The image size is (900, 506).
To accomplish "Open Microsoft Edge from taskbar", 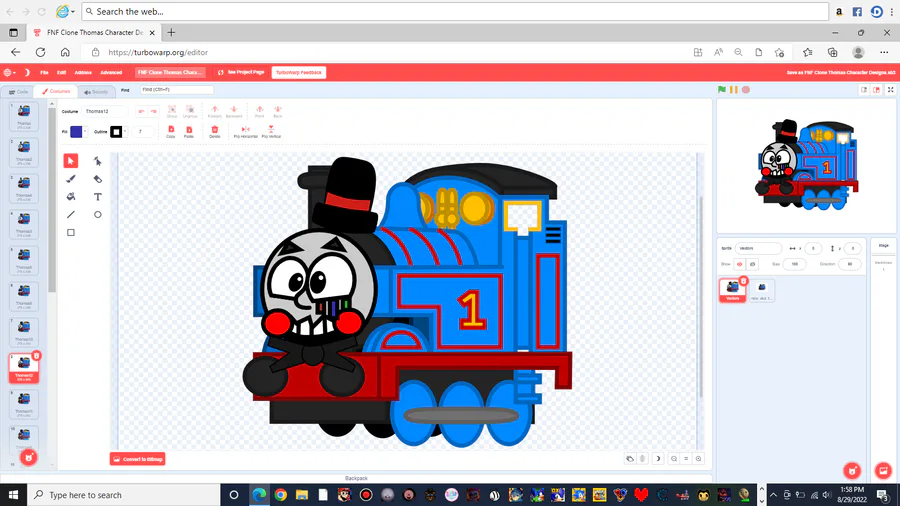I will tap(259, 495).
